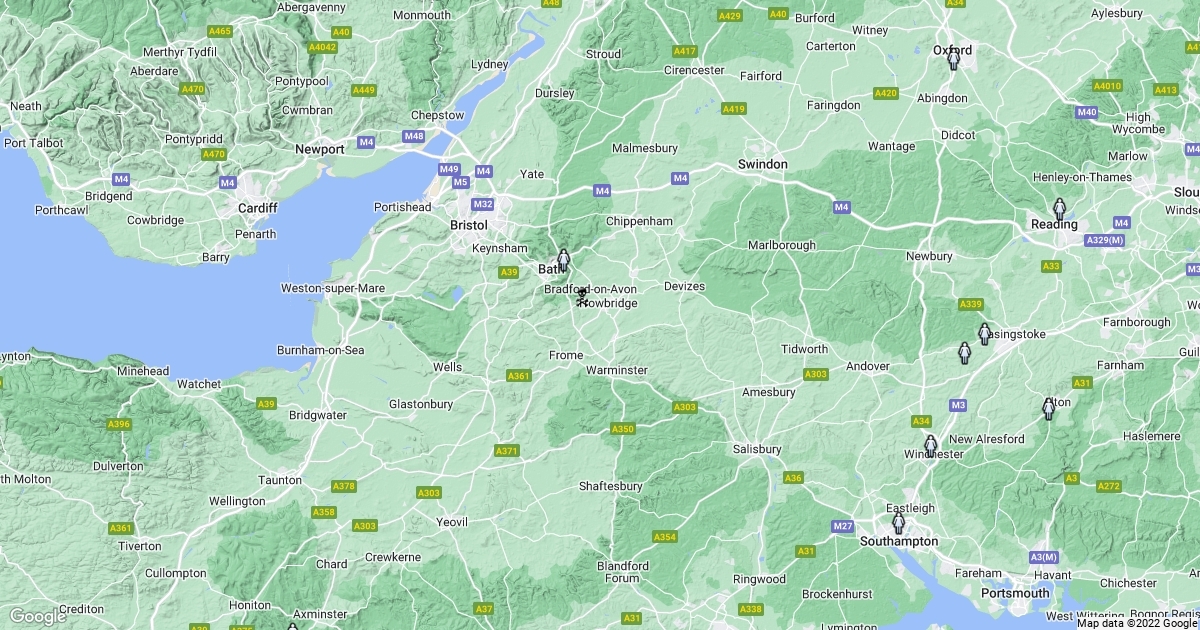Click the Salisbury town label
Screen dimensions: 1200x630
click(x=757, y=449)
